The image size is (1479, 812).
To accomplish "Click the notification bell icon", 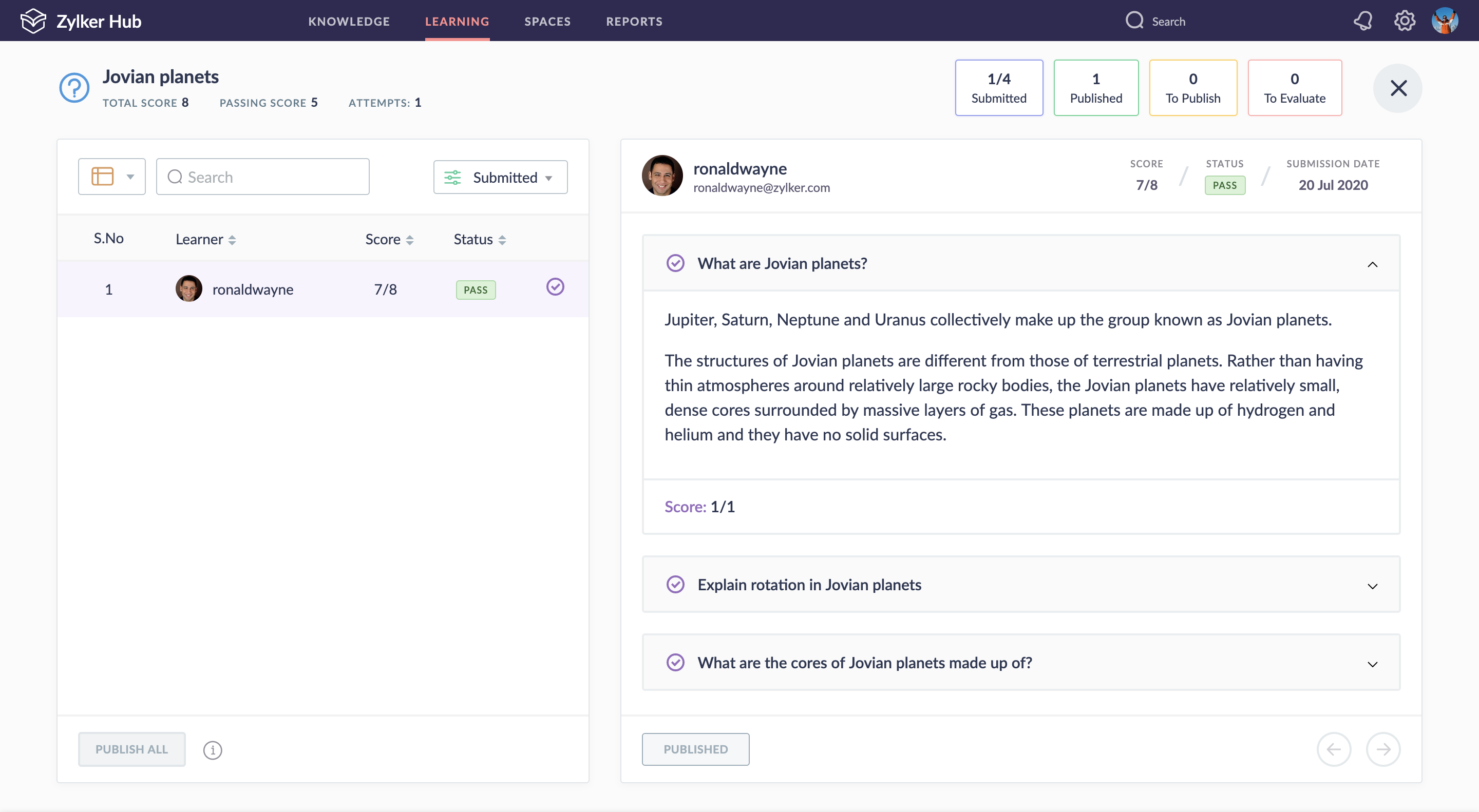I will coord(1363,21).
